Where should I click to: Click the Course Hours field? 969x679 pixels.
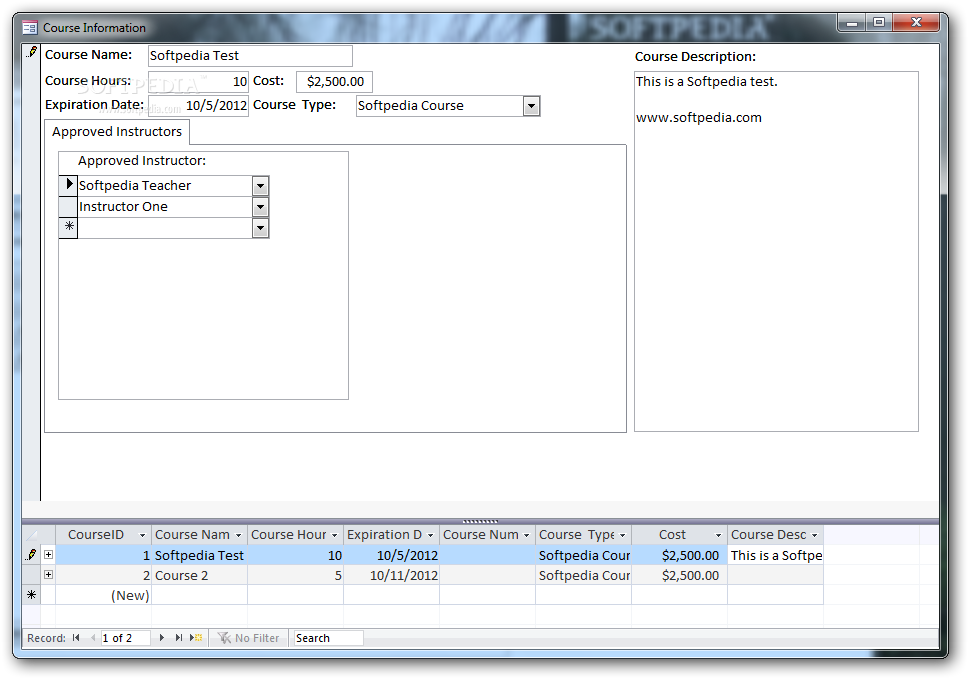(x=198, y=82)
